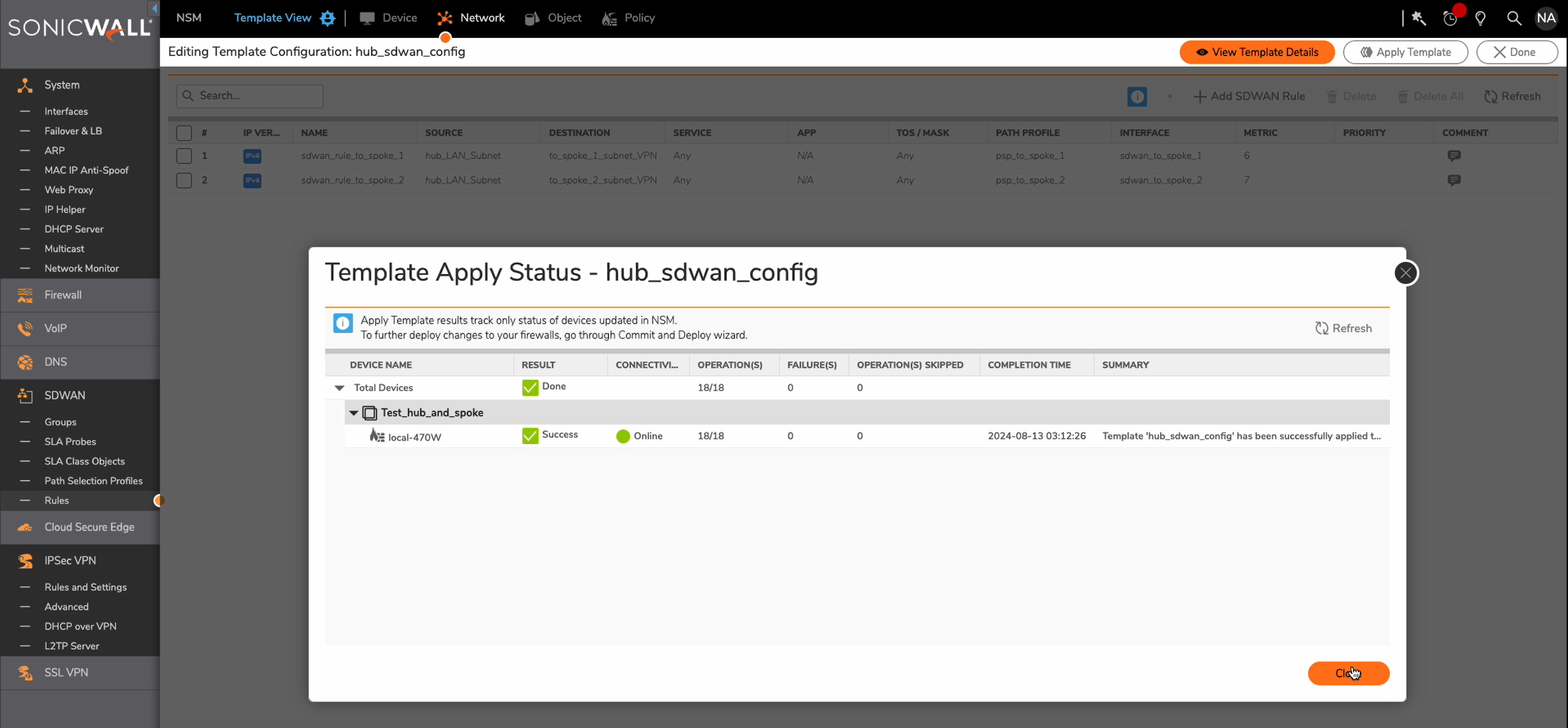Select Rules under SDWAN
This screenshot has height=728, width=1568.
pyautogui.click(x=57, y=501)
